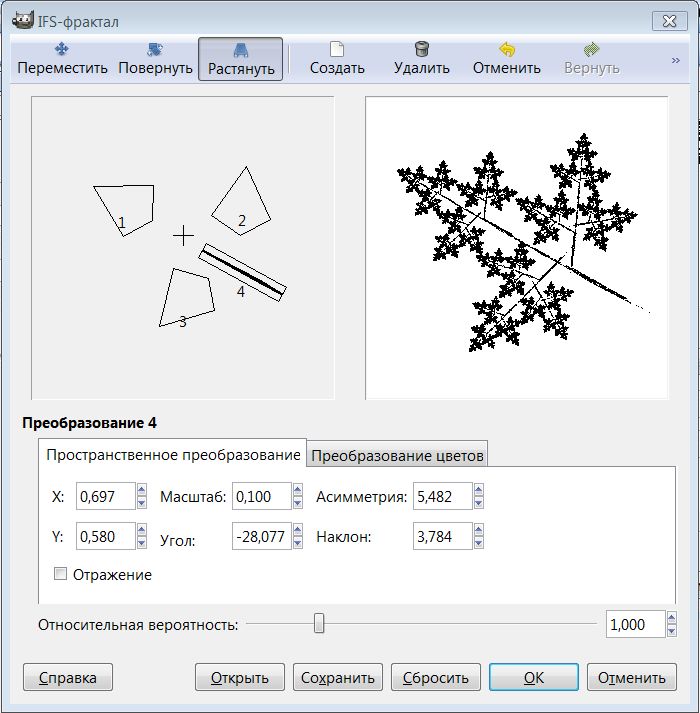This screenshot has width=700, height=713.
Task: Click the Сохранить button
Action: [338, 677]
